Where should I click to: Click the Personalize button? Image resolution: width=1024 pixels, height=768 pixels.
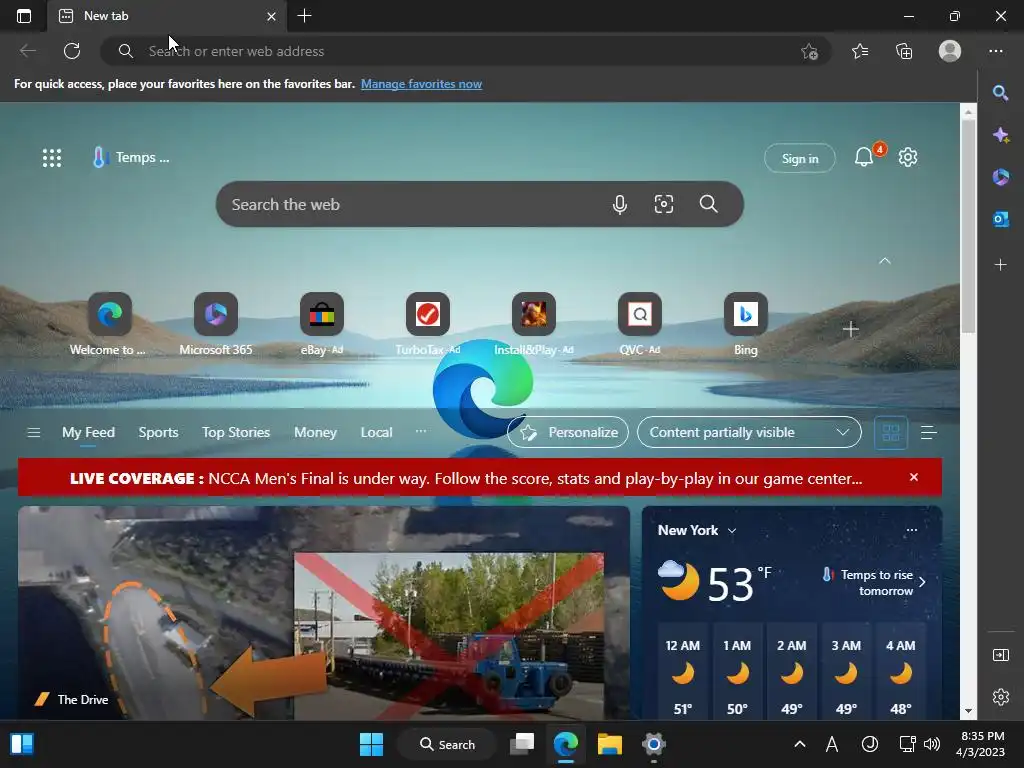pyautogui.click(x=568, y=432)
